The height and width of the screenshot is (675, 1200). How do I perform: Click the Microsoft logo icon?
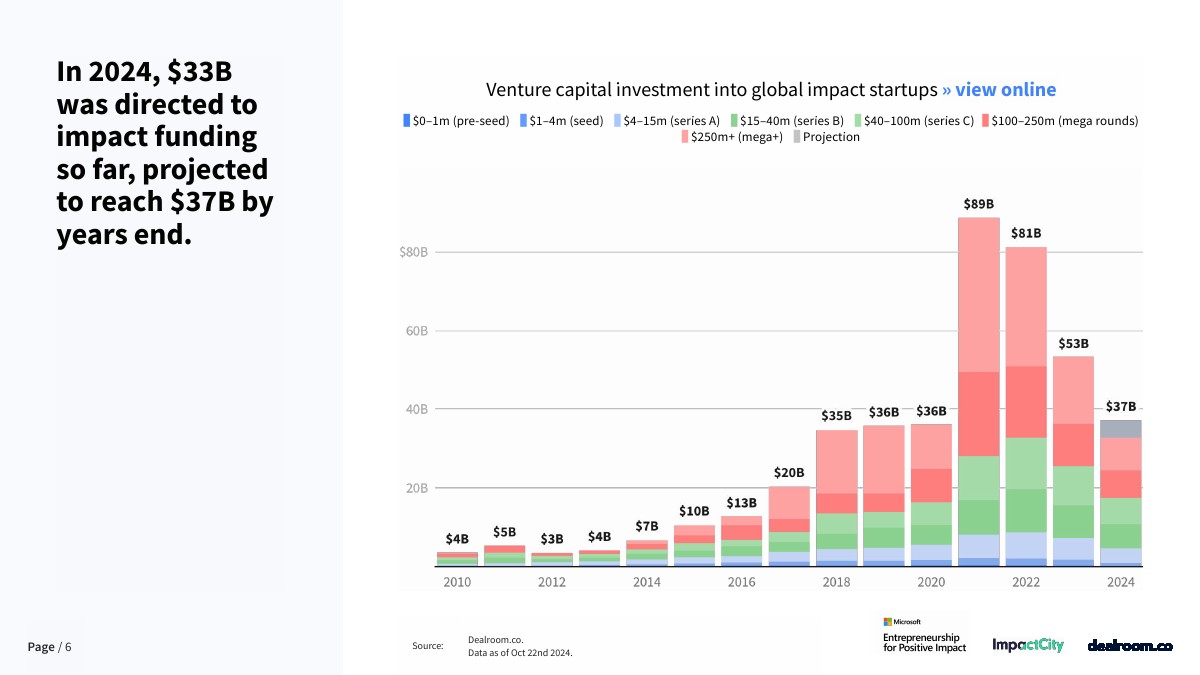(888, 622)
